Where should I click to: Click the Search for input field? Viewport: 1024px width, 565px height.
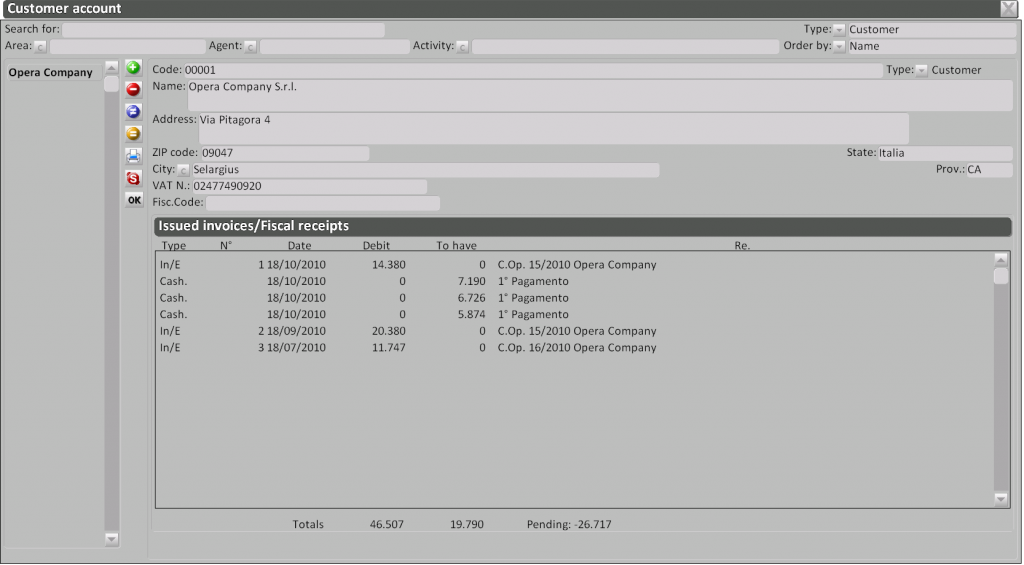click(x=222, y=30)
